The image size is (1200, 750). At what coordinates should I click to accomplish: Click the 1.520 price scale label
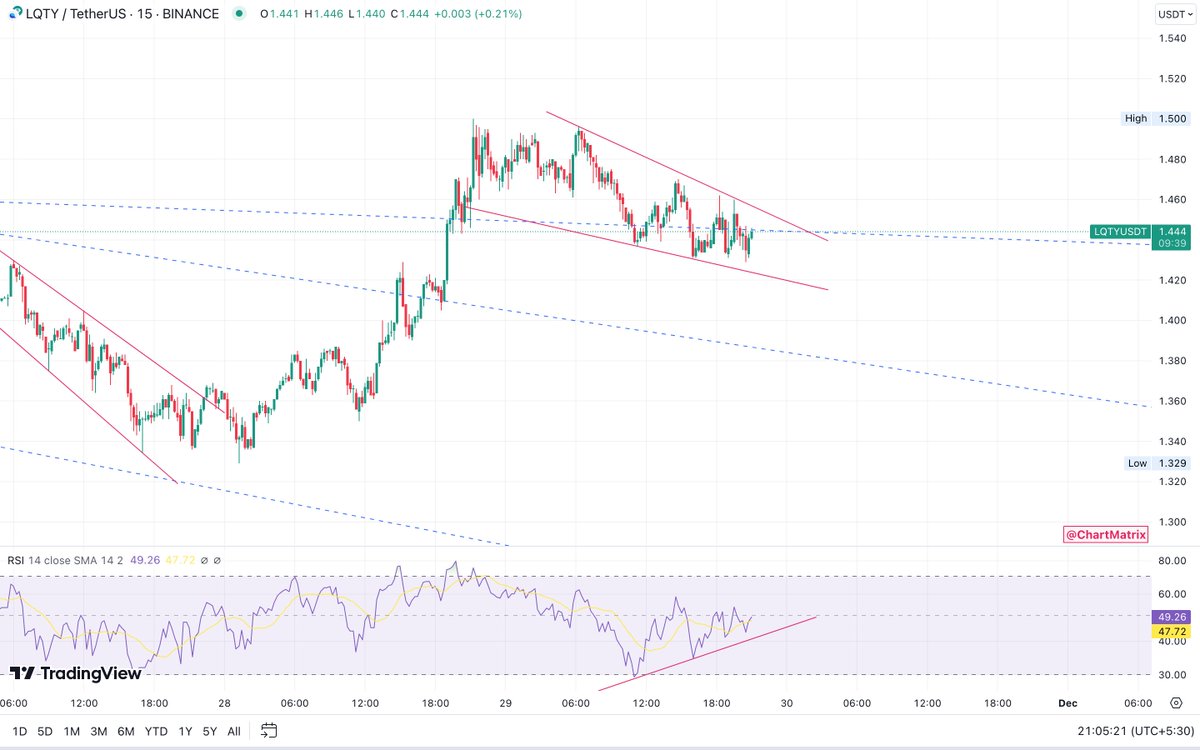point(1172,79)
